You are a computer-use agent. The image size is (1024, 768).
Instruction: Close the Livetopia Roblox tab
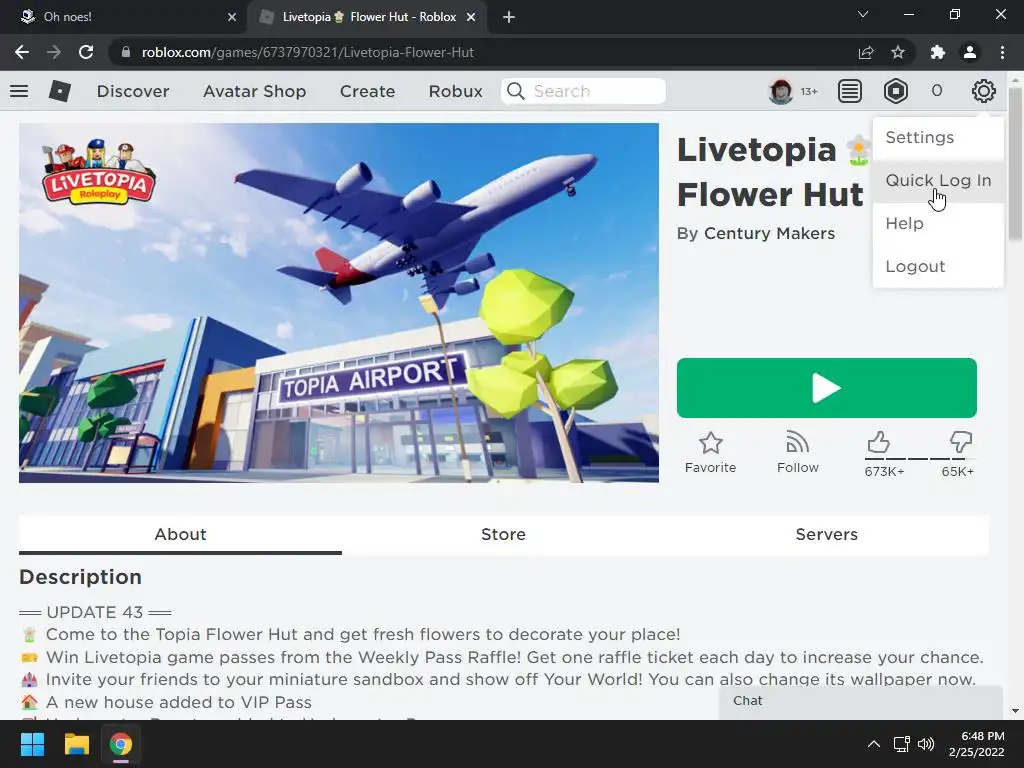(x=471, y=17)
